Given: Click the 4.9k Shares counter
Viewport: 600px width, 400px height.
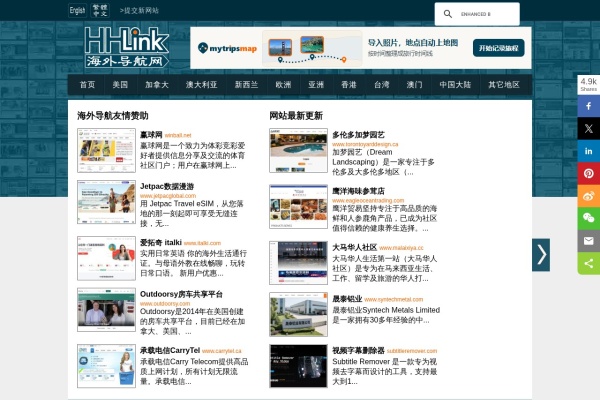Looking at the screenshot, I should click(589, 84).
